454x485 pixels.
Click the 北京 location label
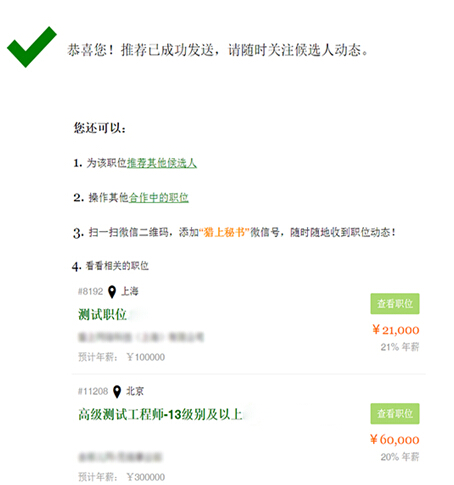coord(135,391)
